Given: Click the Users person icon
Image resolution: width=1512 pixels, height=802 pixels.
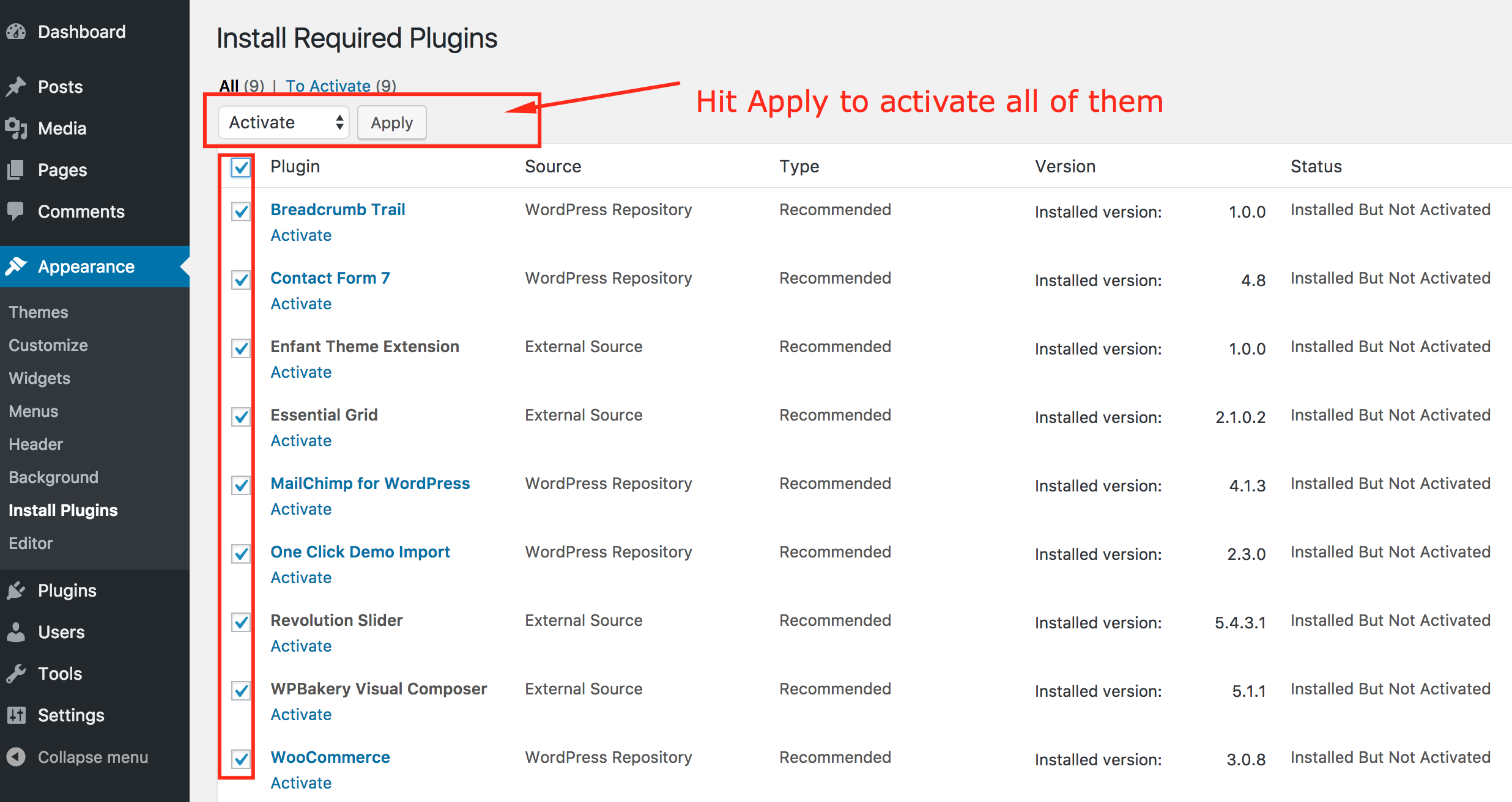Looking at the screenshot, I should (16, 632).
